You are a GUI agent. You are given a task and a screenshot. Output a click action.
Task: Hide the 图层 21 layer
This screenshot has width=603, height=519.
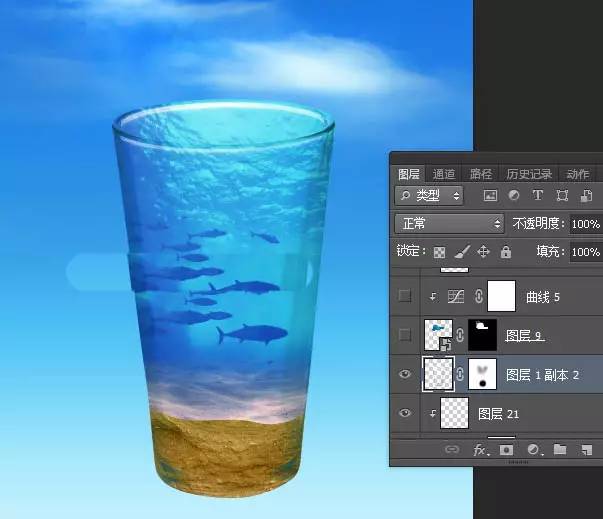(404, 413)
